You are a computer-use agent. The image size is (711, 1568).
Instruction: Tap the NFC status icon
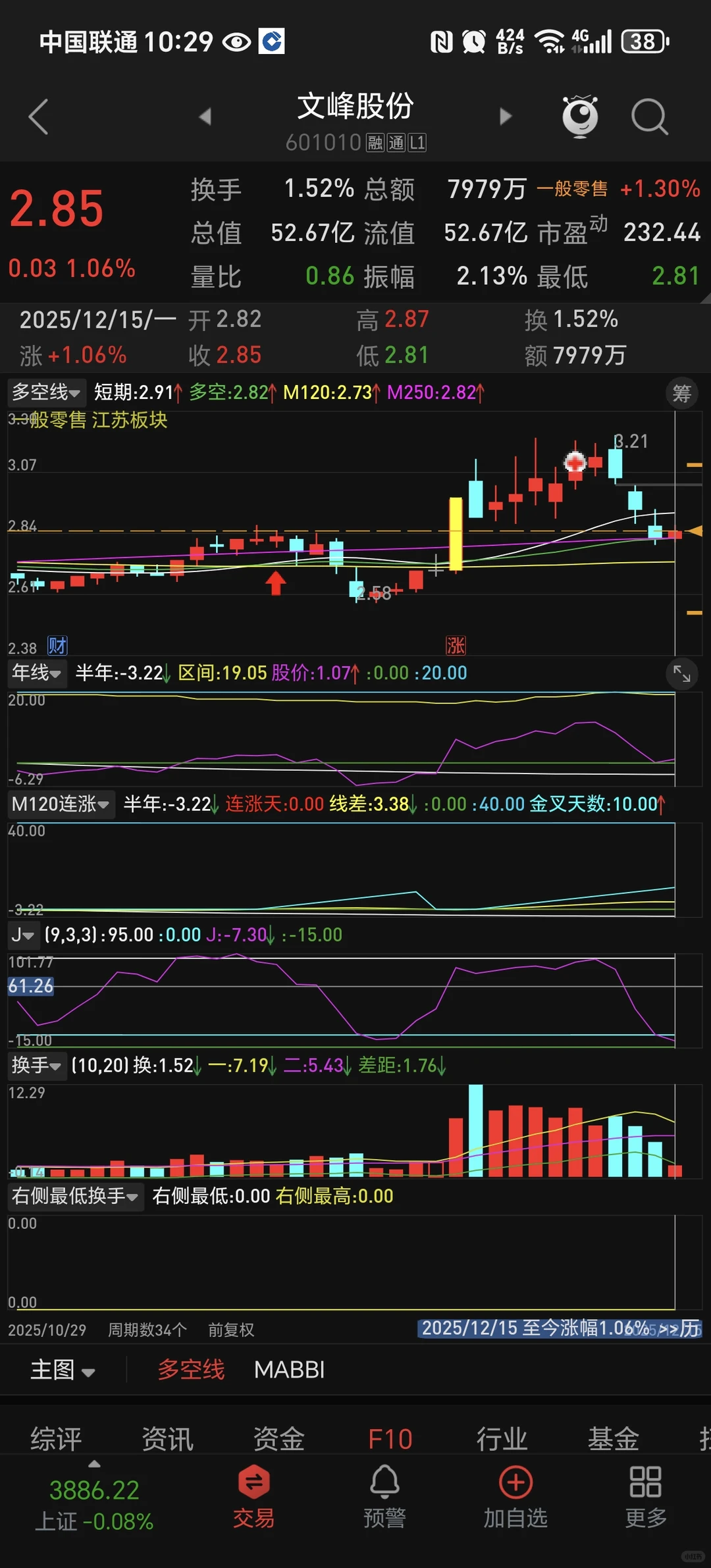tap(442, 42)
